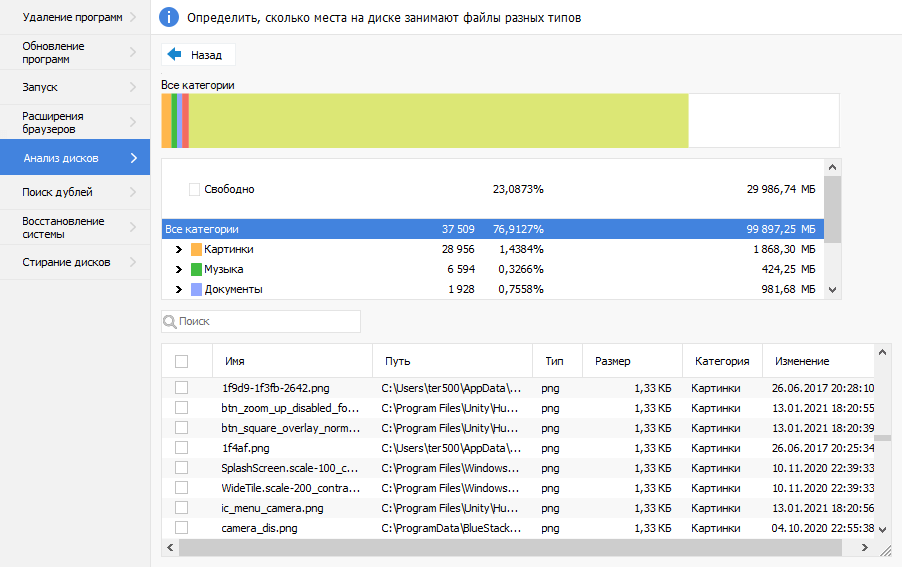Check the box for SplashScreen.scale-100 file
The height and width of the screenshot is (567, 902).
click(181, 468)
